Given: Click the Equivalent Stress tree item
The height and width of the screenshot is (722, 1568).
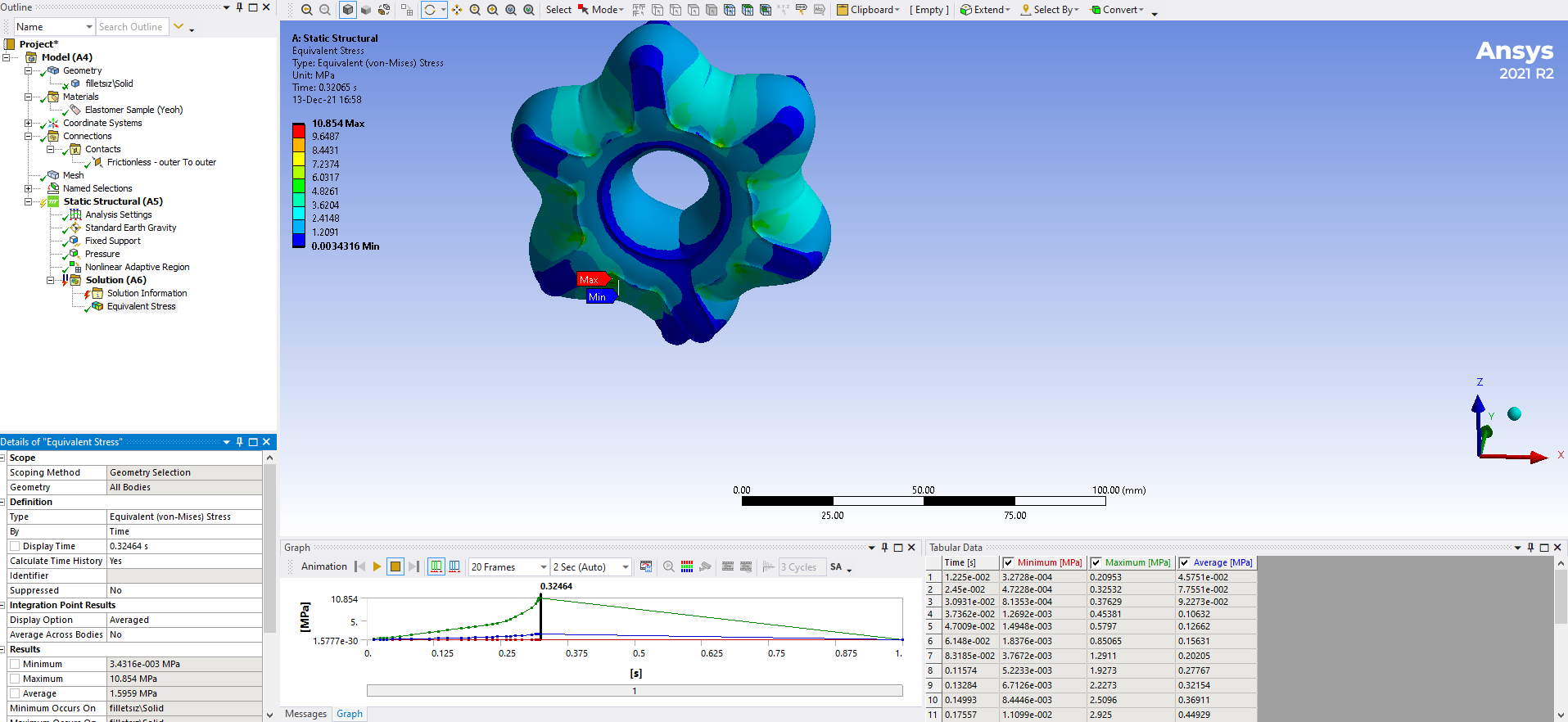Looking at the screenshot, I should coord(141,306).
